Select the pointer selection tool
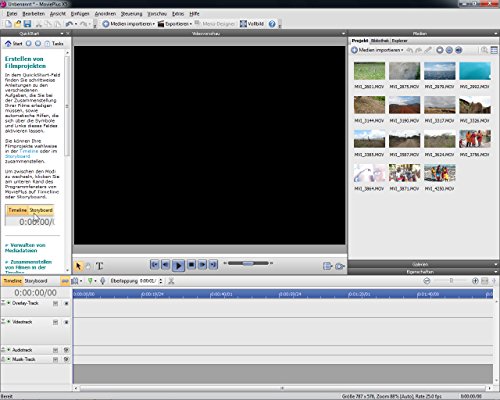 pyautogui.click(x=79, y=266)
